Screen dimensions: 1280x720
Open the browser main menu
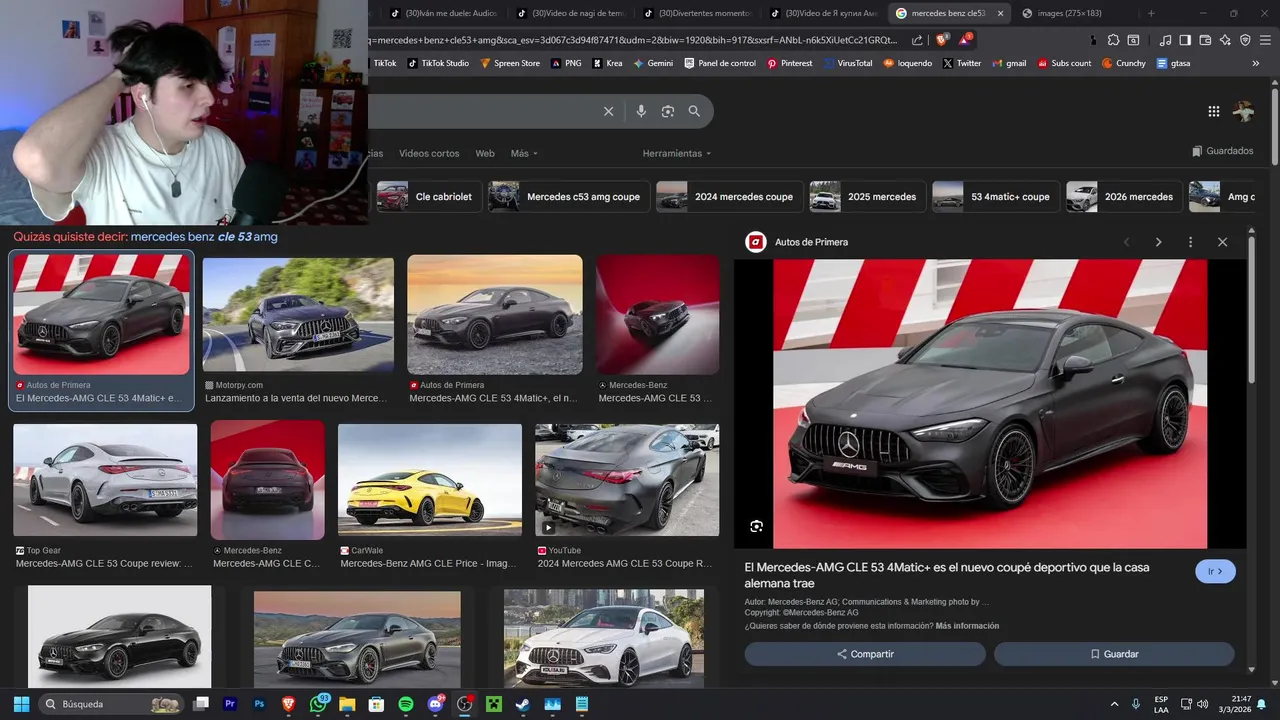[x=1264, y=40]
